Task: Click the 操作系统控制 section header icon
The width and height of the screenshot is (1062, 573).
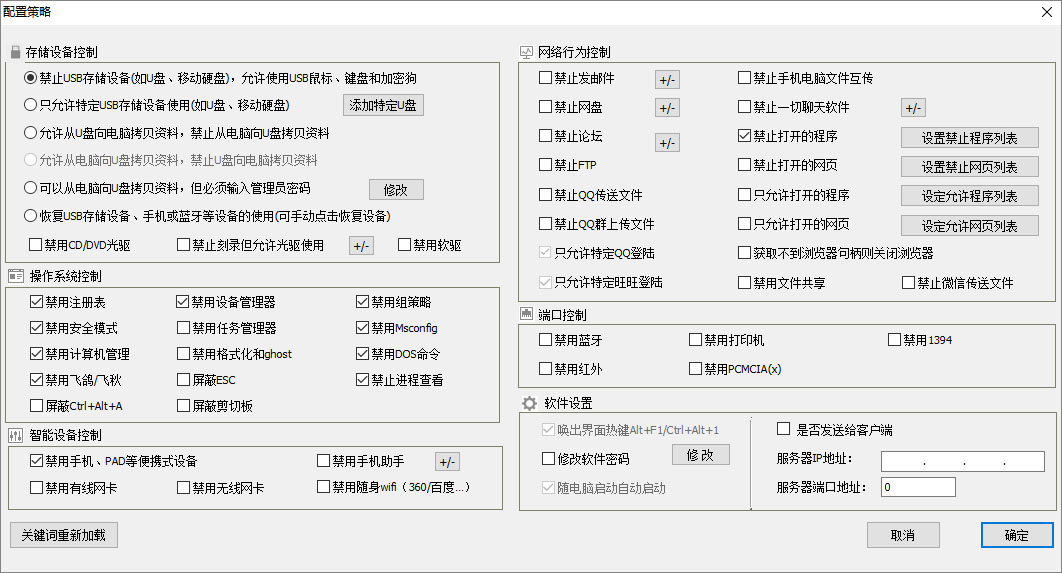Action: [x=15, y=275]
